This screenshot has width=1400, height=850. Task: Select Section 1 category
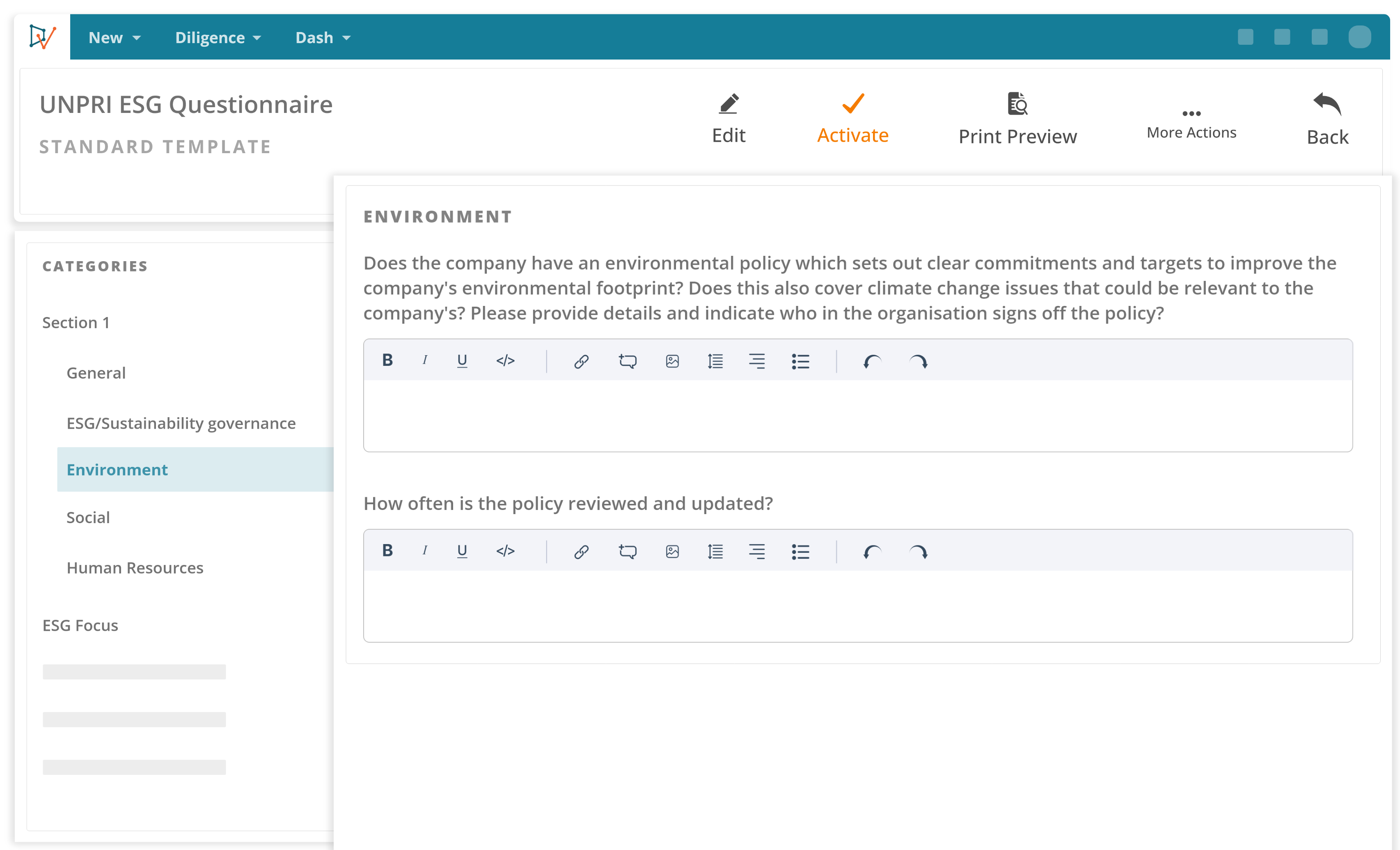76,322
